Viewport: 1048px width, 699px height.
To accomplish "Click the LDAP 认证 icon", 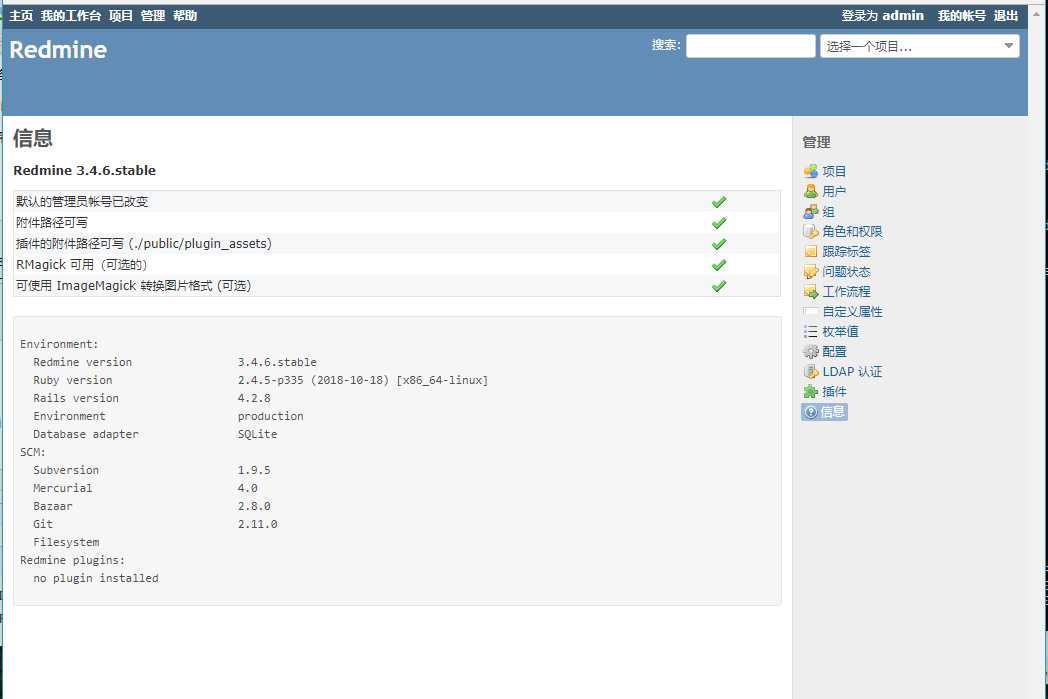I will click(810, 372).
